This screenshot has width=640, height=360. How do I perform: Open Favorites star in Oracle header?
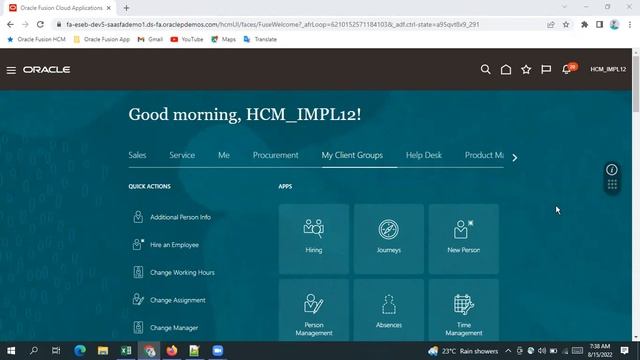click(x=526, y=69)
